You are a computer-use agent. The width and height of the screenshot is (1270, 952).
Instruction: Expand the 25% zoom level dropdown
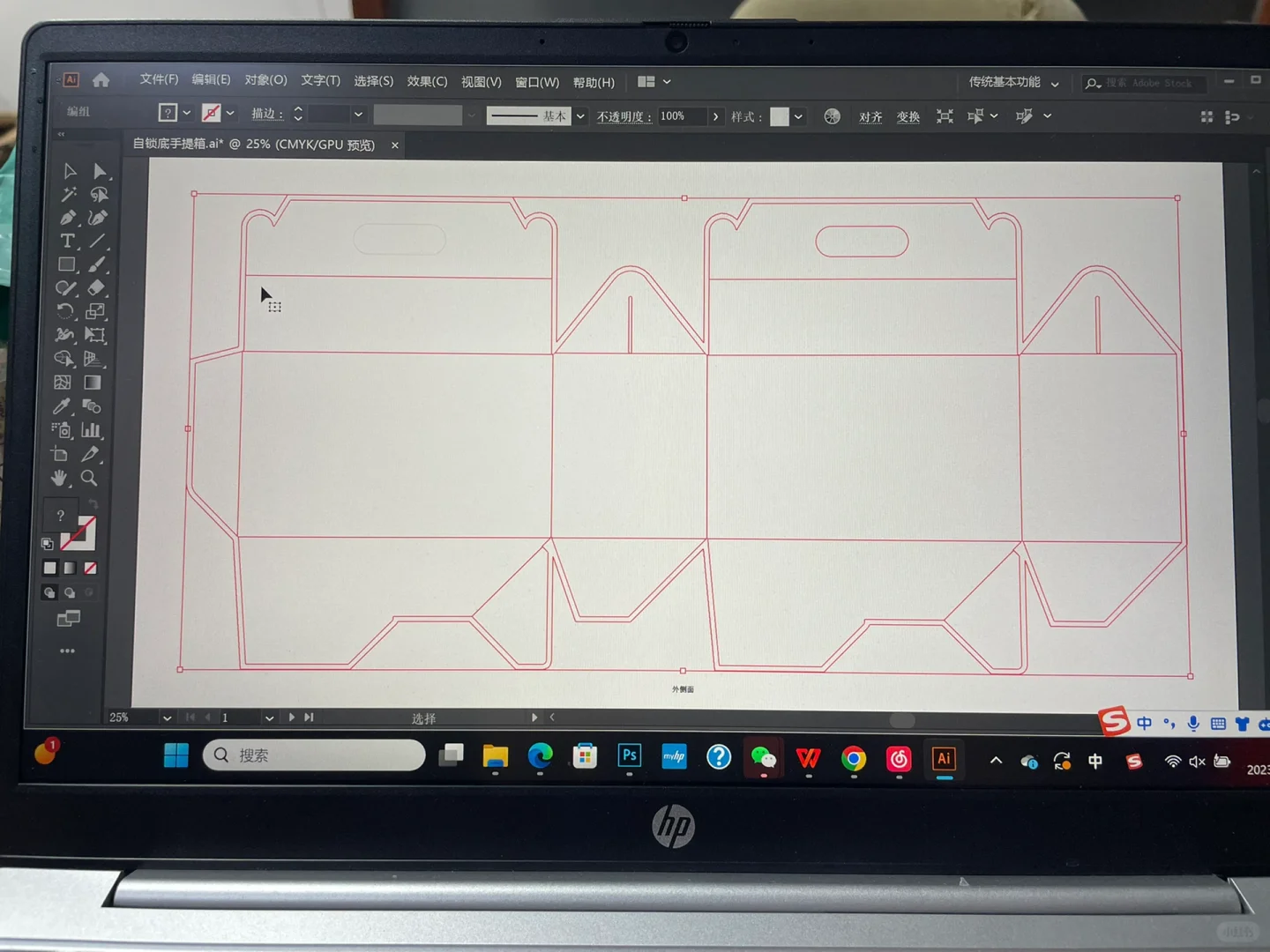[x=167, y=718]
